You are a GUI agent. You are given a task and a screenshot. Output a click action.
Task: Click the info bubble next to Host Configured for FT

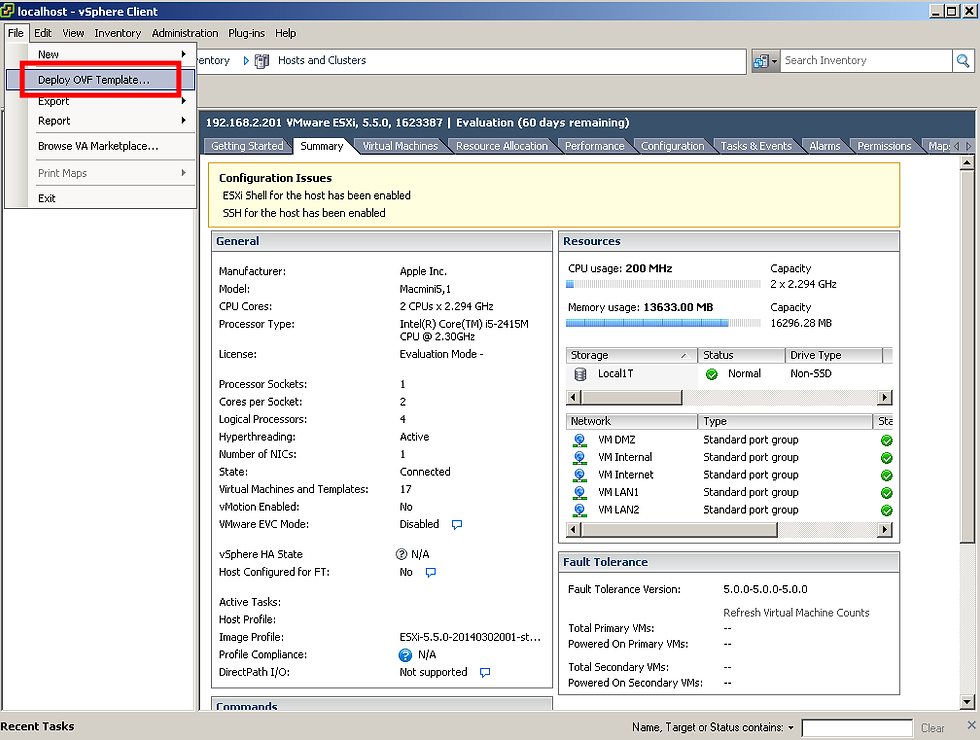click(x=431, y=572)
